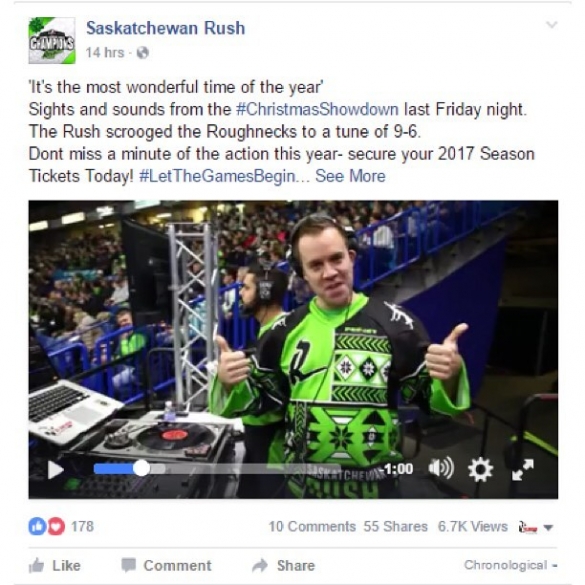Mute the video volume speaker icon
The height and width of the screenshot is (585, 585).
[x=441, y=468]
